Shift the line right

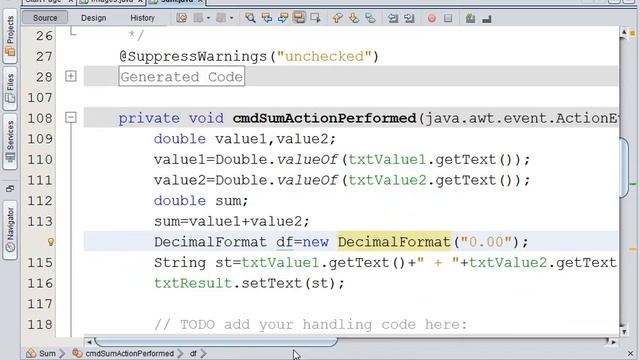[x=409, y=18]
